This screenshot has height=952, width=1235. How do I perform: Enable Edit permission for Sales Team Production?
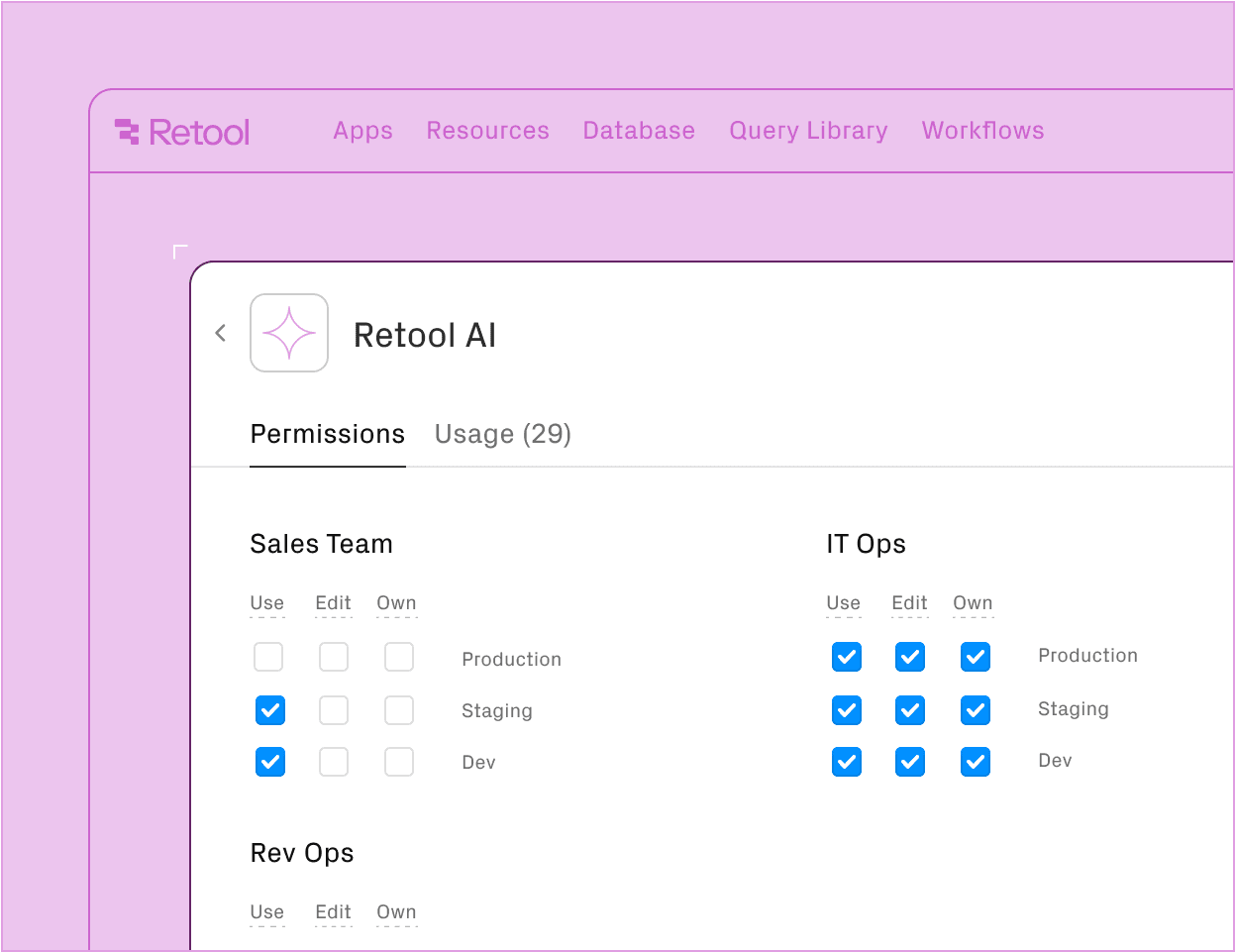[333, 657]
